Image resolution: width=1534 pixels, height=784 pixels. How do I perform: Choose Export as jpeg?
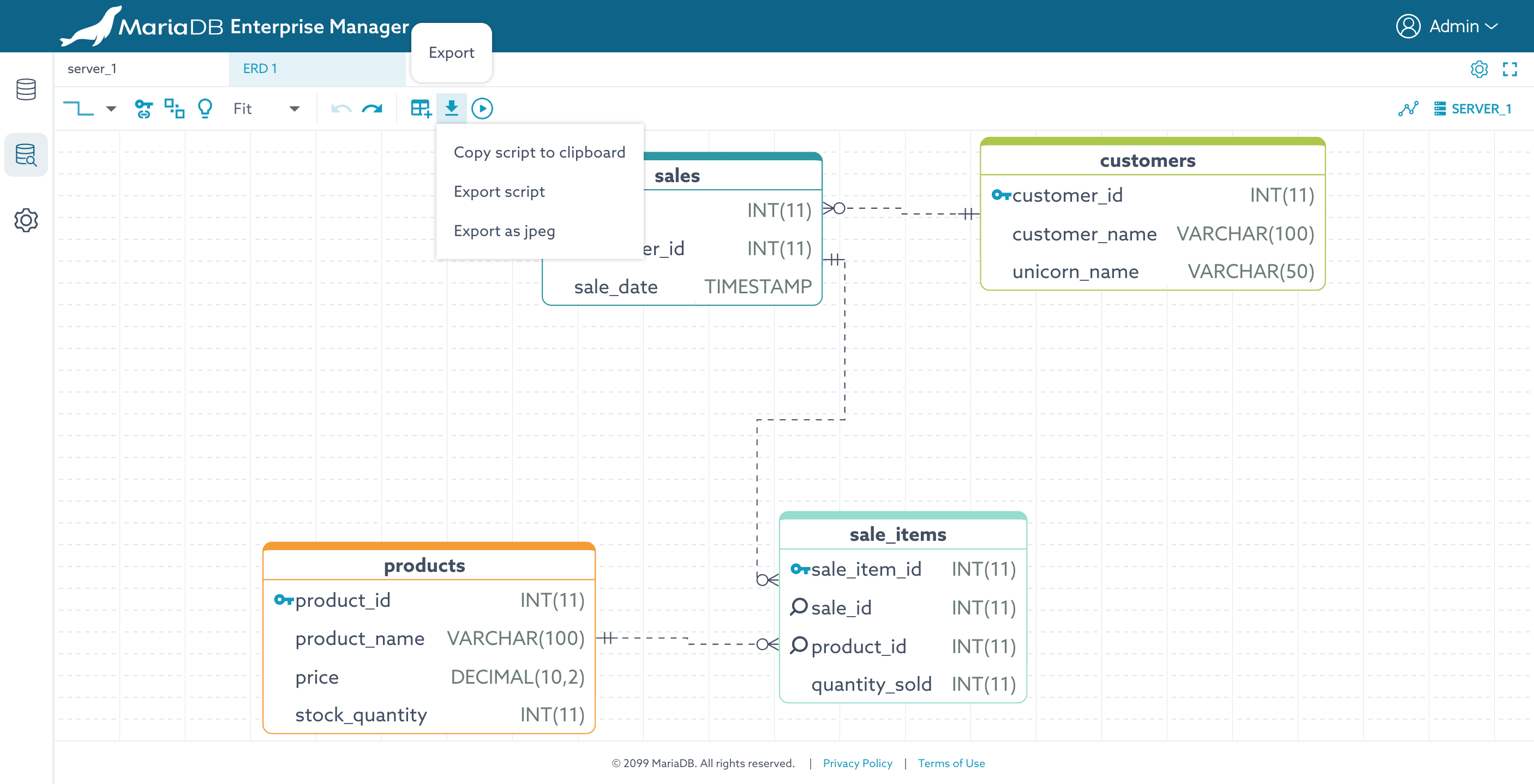(504, 231)
